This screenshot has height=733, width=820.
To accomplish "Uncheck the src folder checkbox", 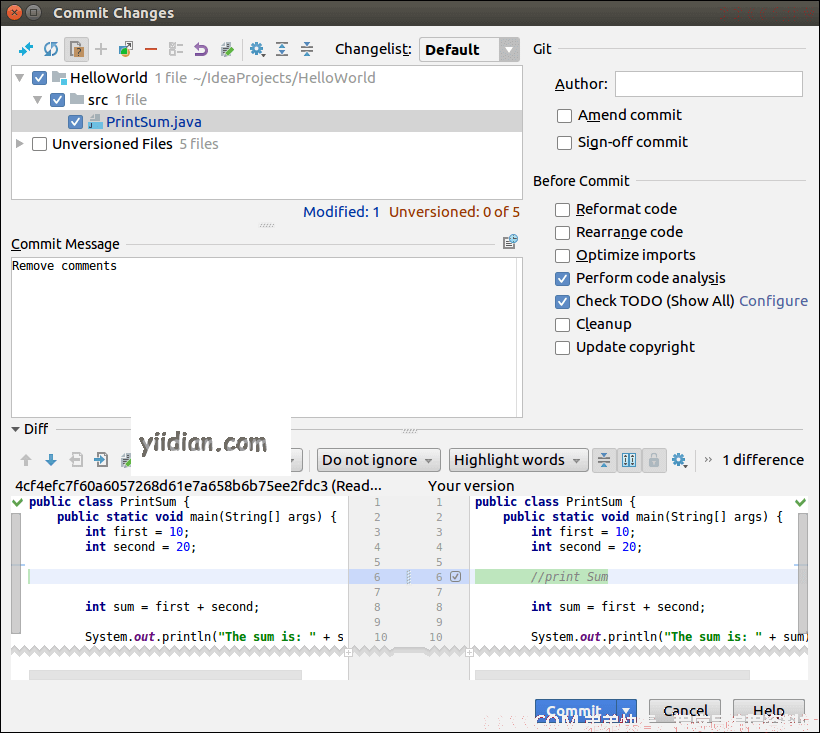I will click(58, 100).
